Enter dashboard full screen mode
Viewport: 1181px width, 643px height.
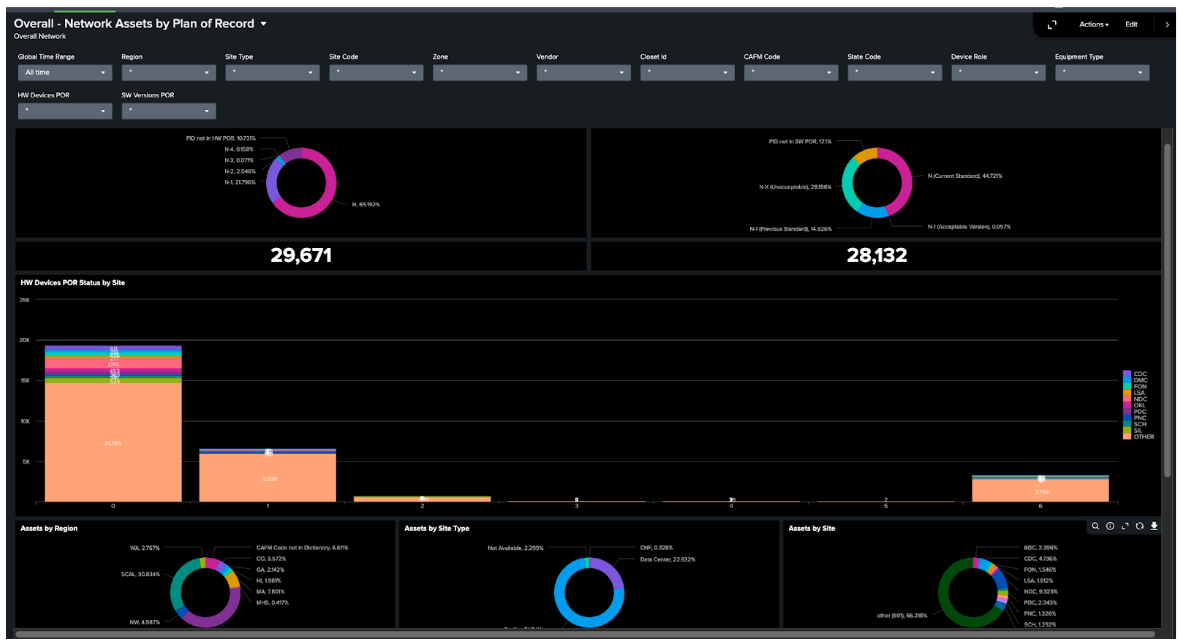pyautogui.click(x=1051, y=24)
